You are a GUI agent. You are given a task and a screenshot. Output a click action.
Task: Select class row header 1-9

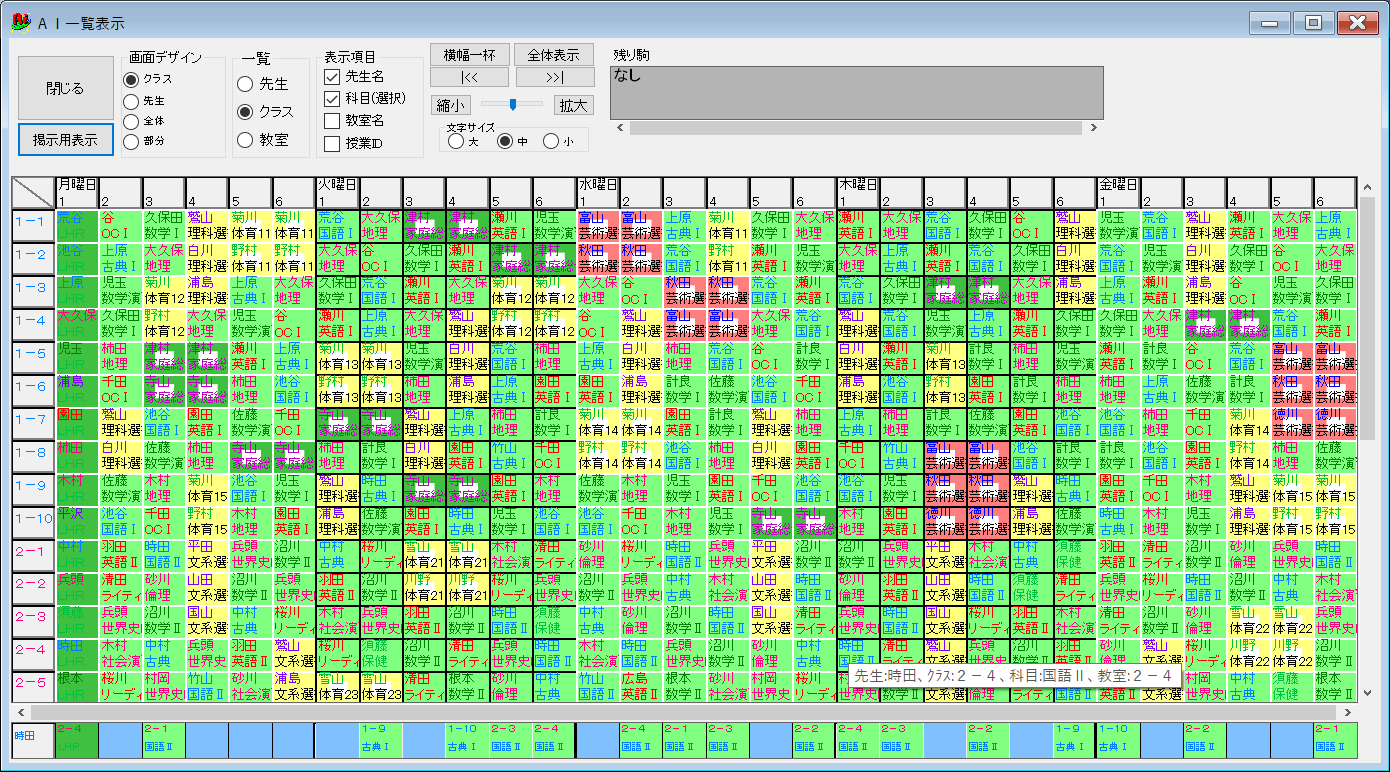tap(33, 489)
